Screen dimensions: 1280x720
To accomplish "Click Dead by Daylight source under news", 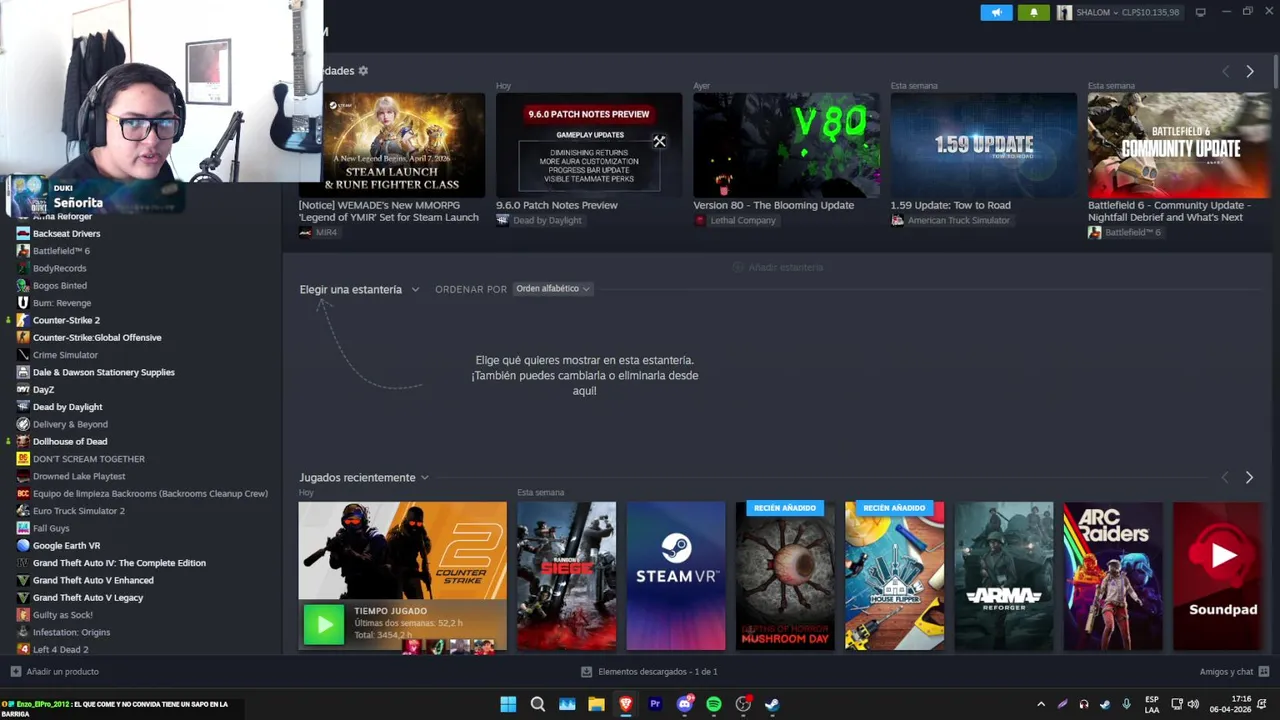I will (x=539, y=220).
